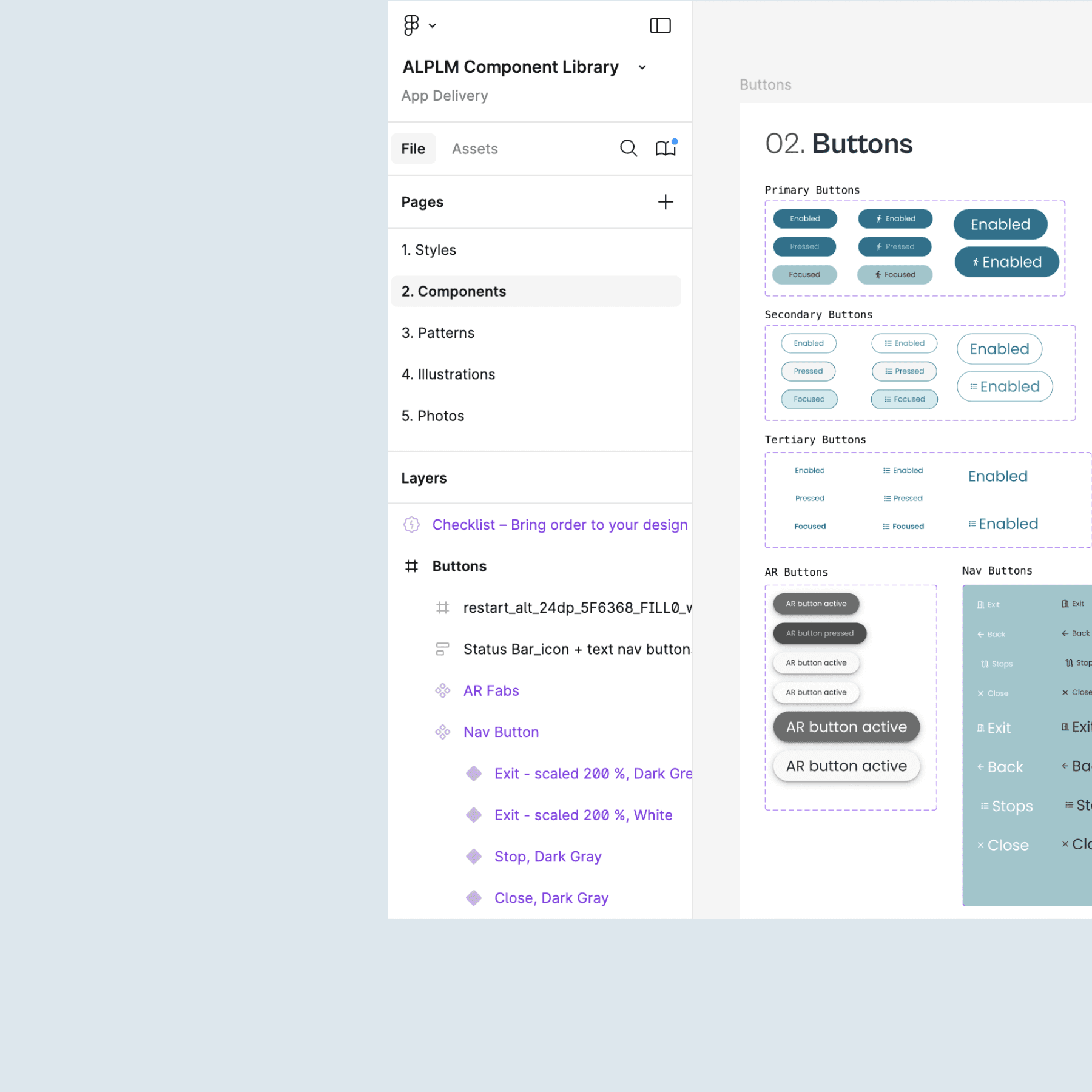Click the Status Bar auto-layout icon
The width and height of the screenshot is (1092, 1092).
point(443,649)
